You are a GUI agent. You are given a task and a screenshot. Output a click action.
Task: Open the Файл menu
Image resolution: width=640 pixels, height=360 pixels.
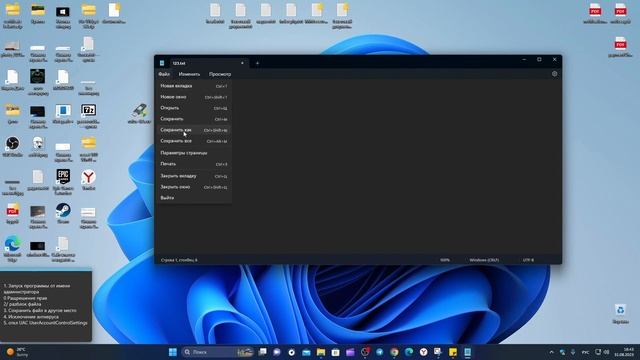(x=164, y=74)
